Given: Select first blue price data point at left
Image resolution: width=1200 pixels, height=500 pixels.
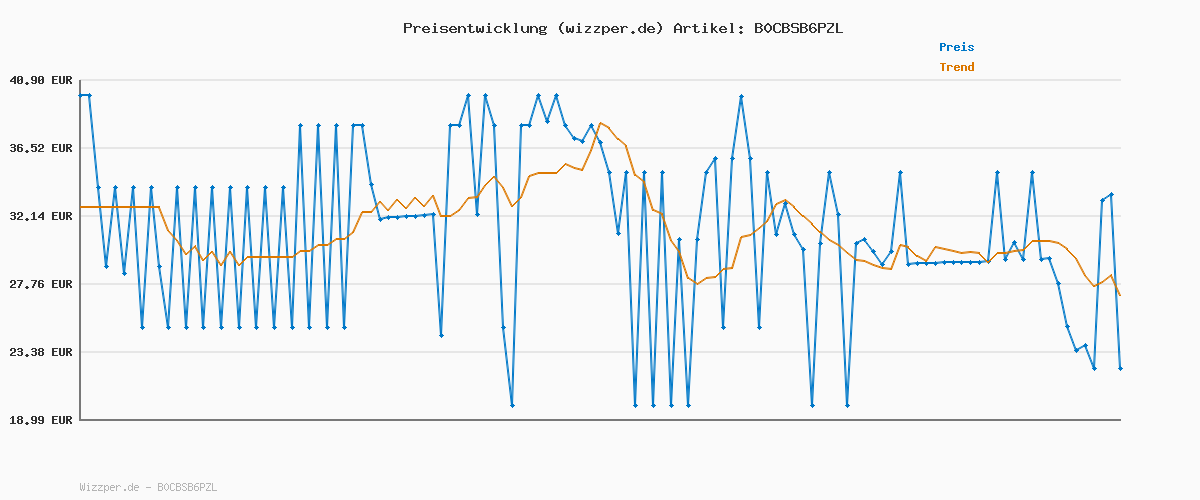Looking at the screenshot, I should click(81, 95).
